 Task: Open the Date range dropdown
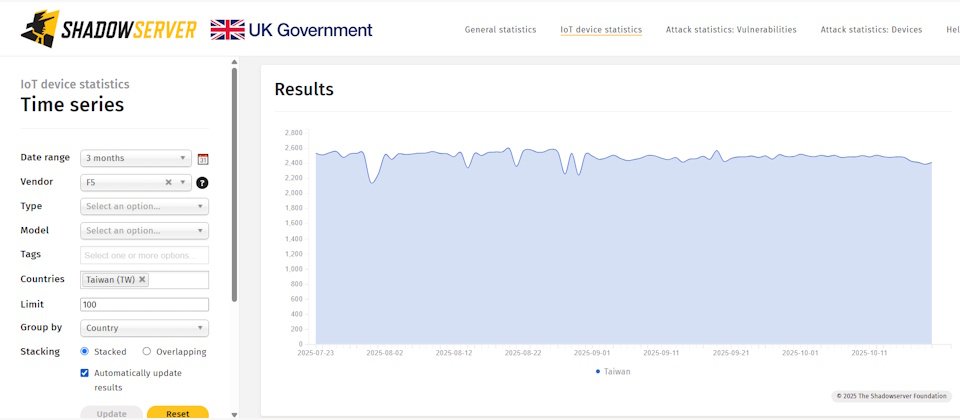(135, 158)
